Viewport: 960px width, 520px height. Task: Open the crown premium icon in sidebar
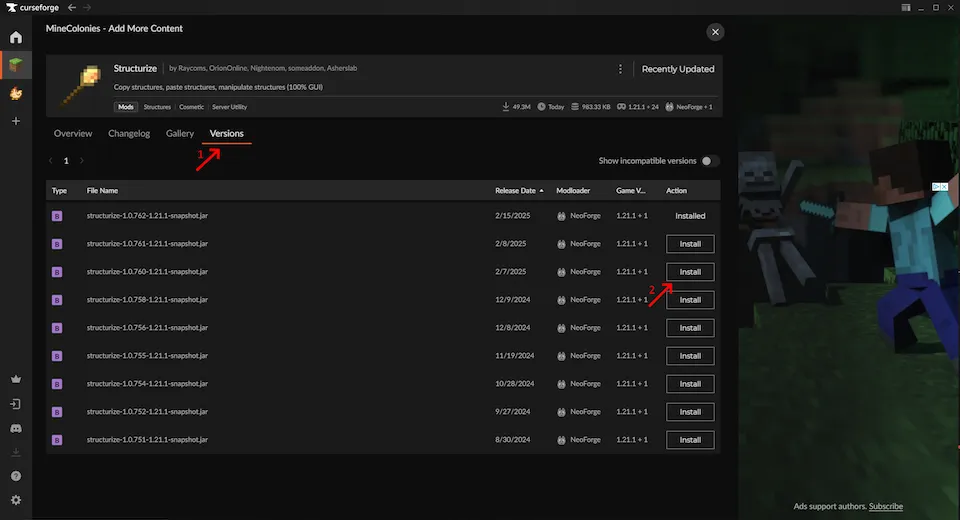point(16,379)
